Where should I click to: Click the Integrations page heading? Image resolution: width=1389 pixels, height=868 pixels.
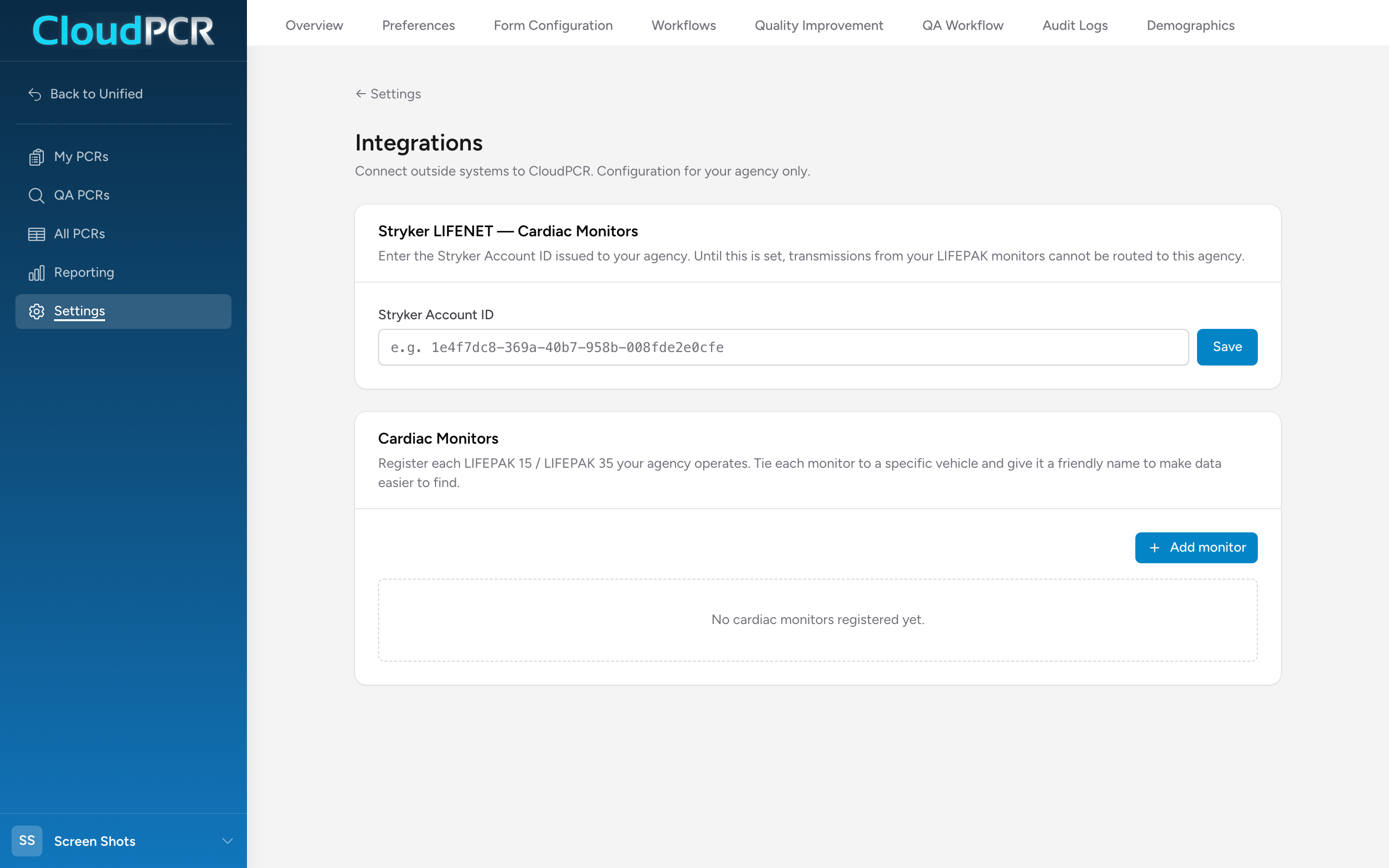[x=419, y=142]
